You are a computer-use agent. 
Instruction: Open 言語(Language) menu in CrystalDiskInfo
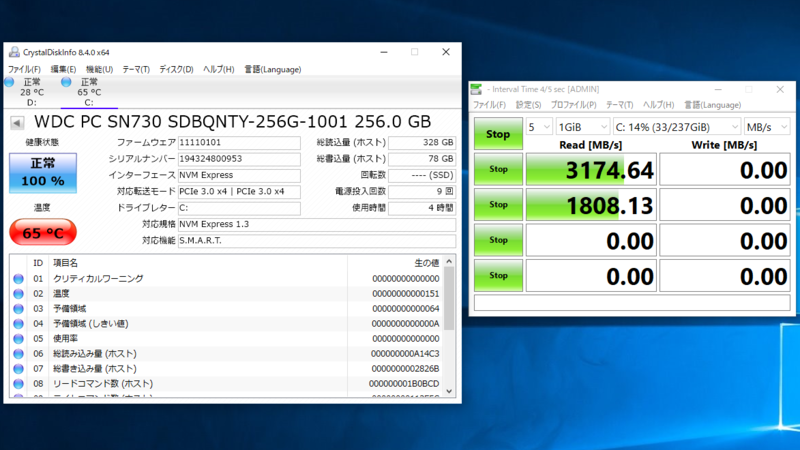click(x=272, y=69)
